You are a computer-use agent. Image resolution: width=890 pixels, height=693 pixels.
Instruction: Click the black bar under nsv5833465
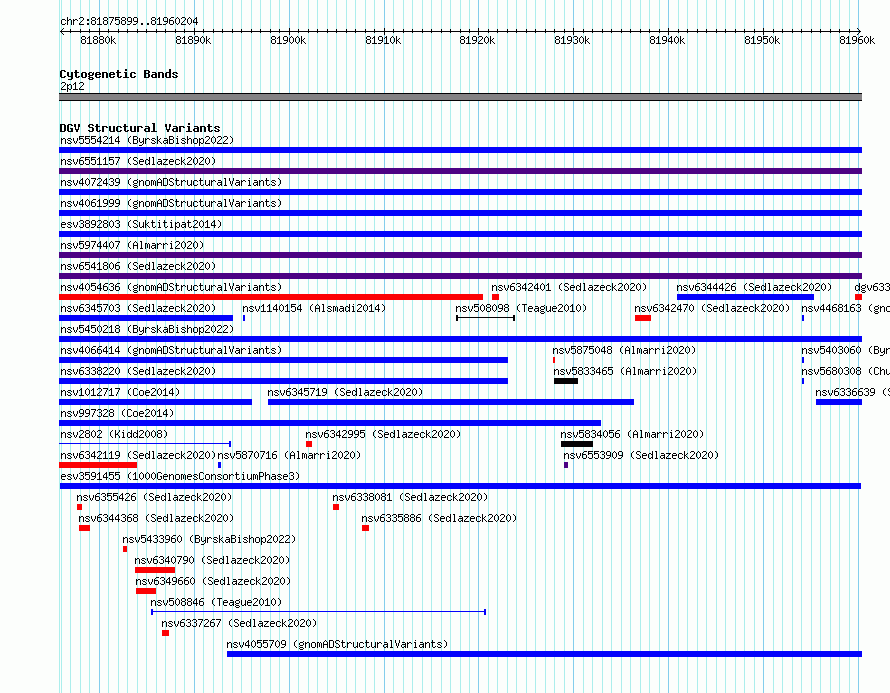tap(566, 381)
